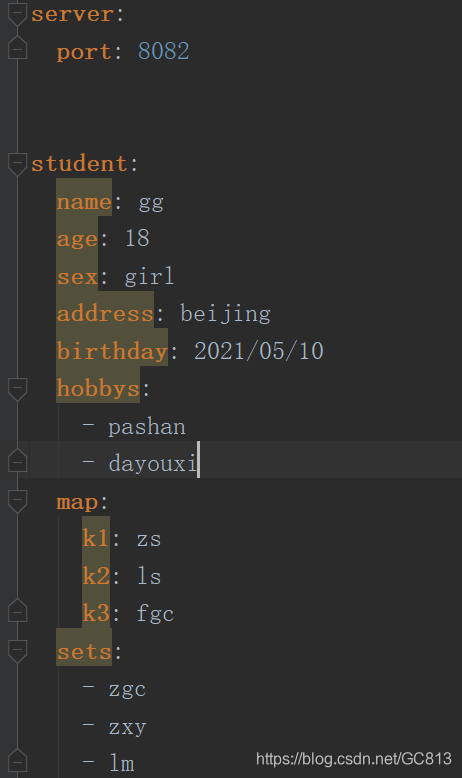Click the 'server' key

72,14
